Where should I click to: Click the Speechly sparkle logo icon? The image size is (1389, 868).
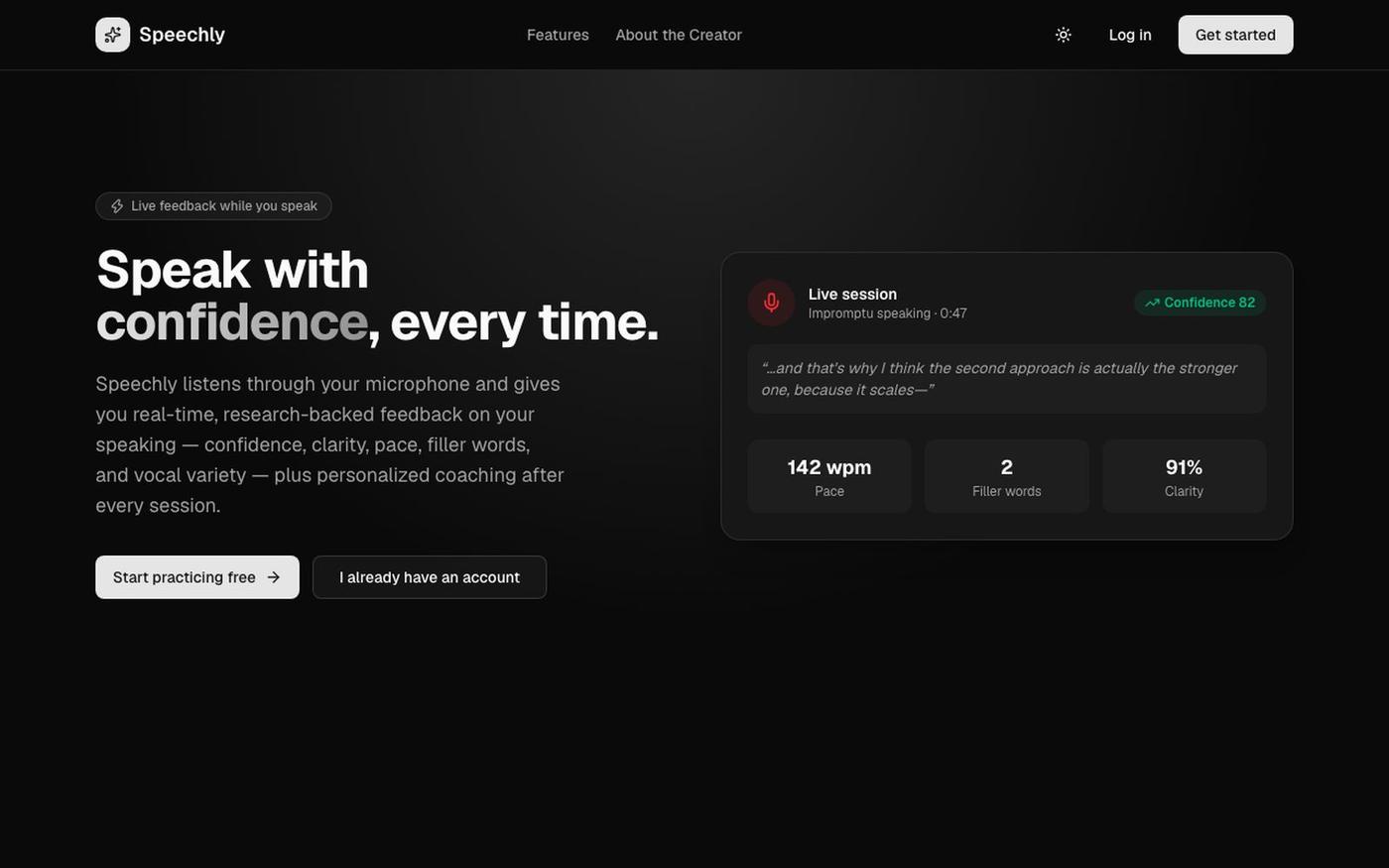click(112, 35)
